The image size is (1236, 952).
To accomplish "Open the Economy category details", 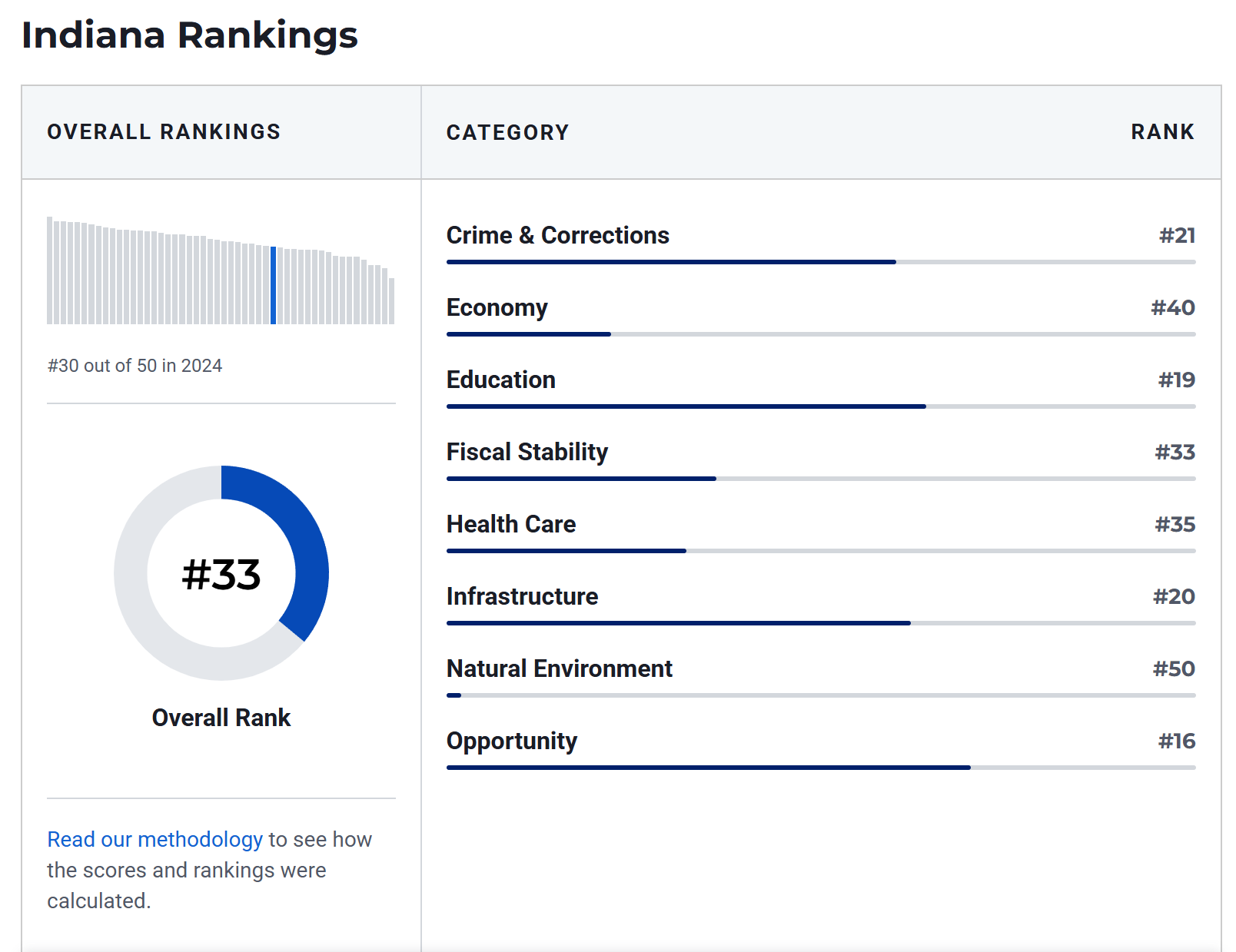I will click(497, 307).
